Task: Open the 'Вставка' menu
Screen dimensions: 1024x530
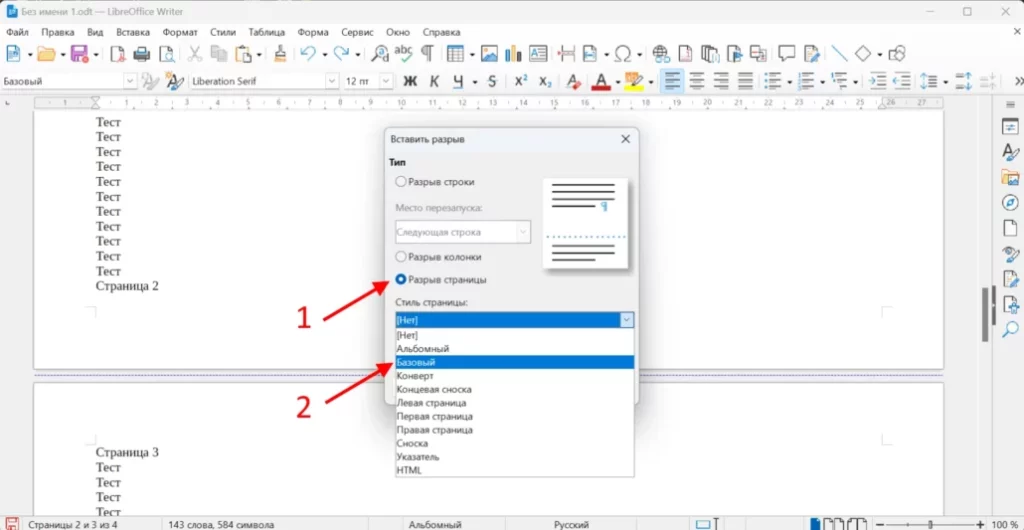Action: (x=133, y=32)
